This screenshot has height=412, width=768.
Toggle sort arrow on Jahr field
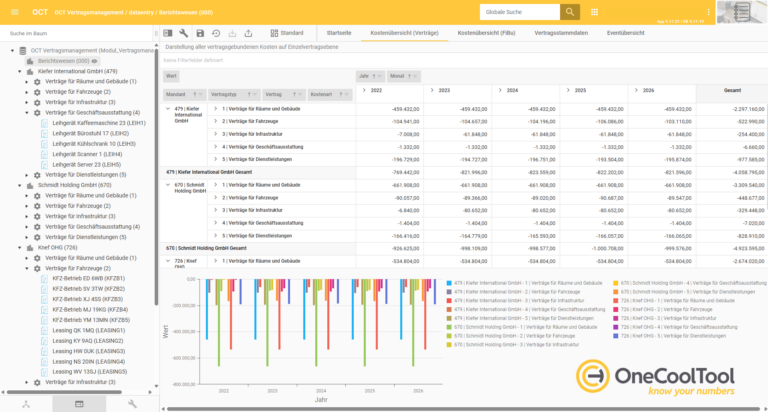click(x=374, y=76)
